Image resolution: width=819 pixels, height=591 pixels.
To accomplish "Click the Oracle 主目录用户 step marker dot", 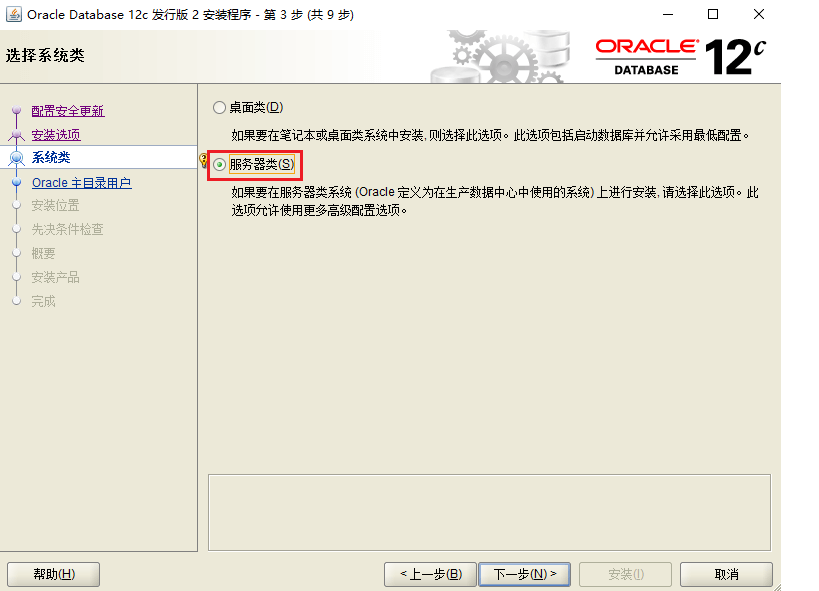I will 17,182.
